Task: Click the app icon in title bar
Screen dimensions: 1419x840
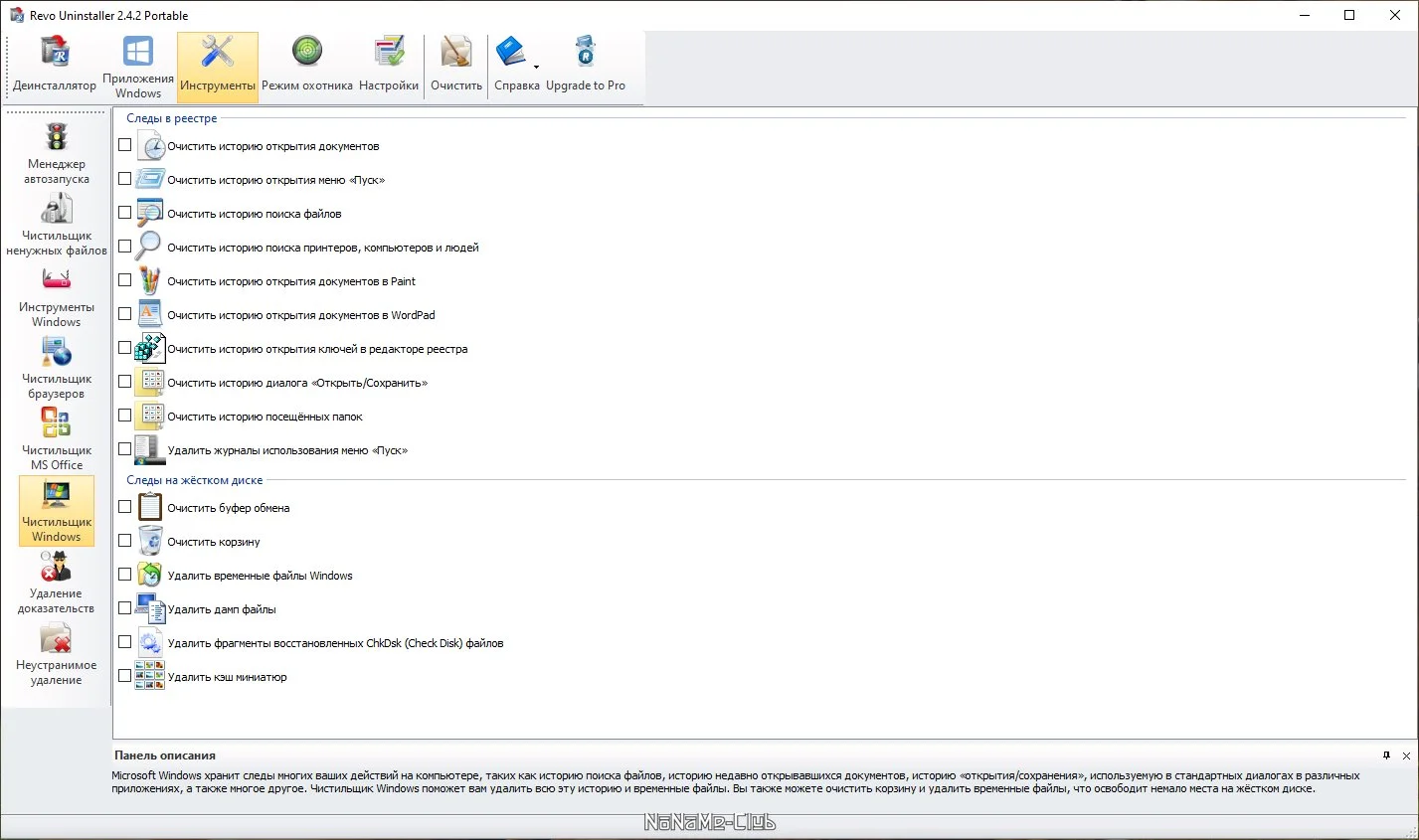Action: click(x=16, y=15)
